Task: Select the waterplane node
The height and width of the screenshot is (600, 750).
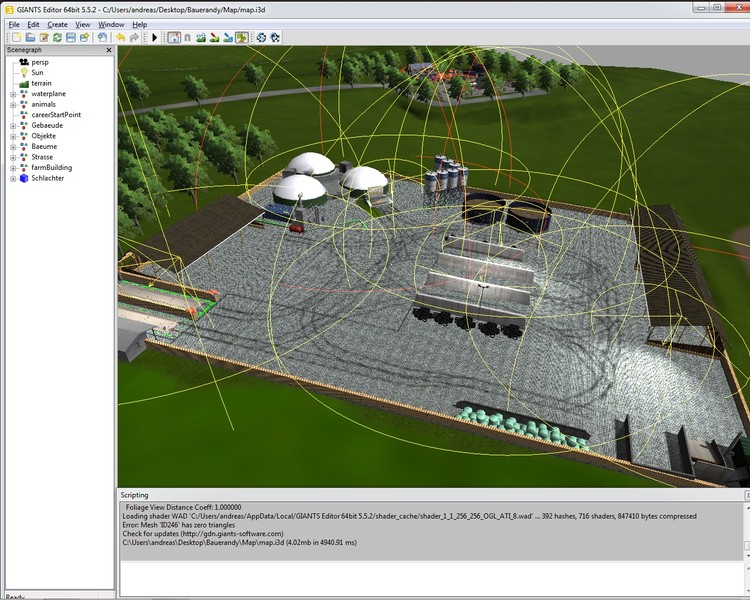Action: pyautogui.click(x=49, y=94)
